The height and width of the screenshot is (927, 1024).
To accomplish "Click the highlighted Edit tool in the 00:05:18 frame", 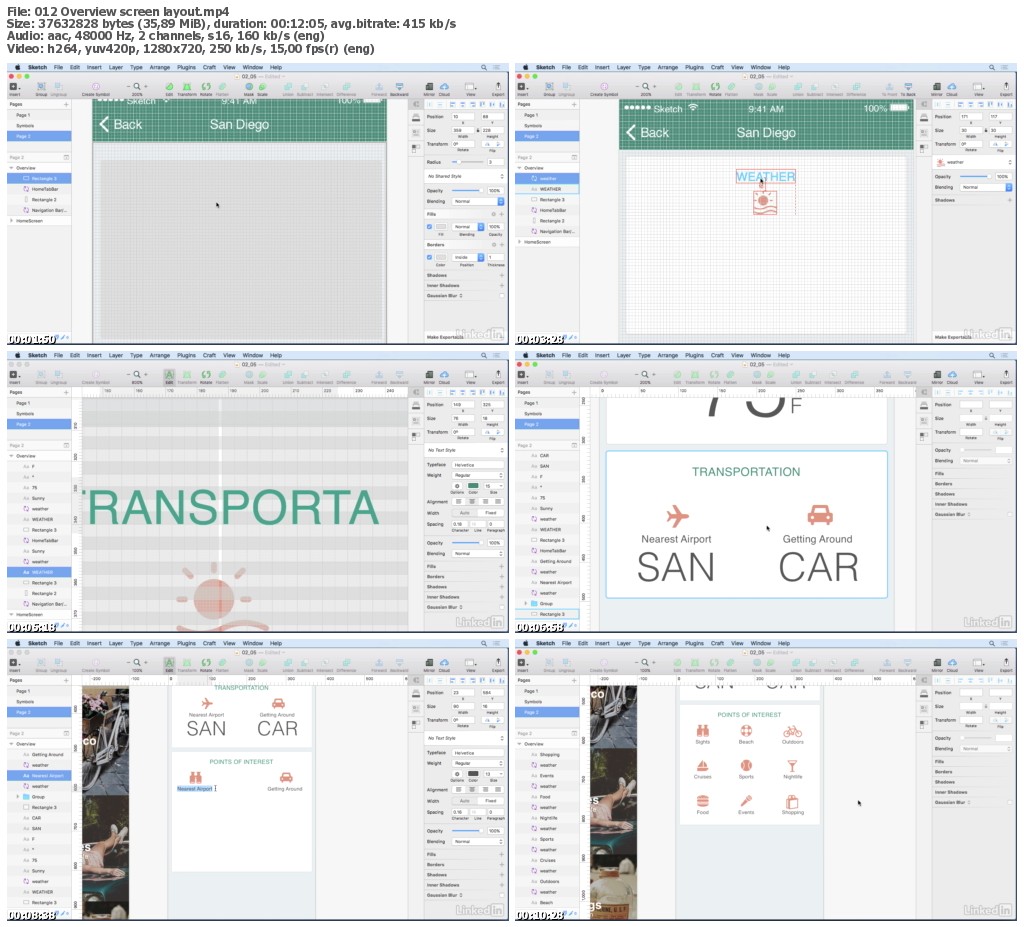I will click(x=169, y=375).
